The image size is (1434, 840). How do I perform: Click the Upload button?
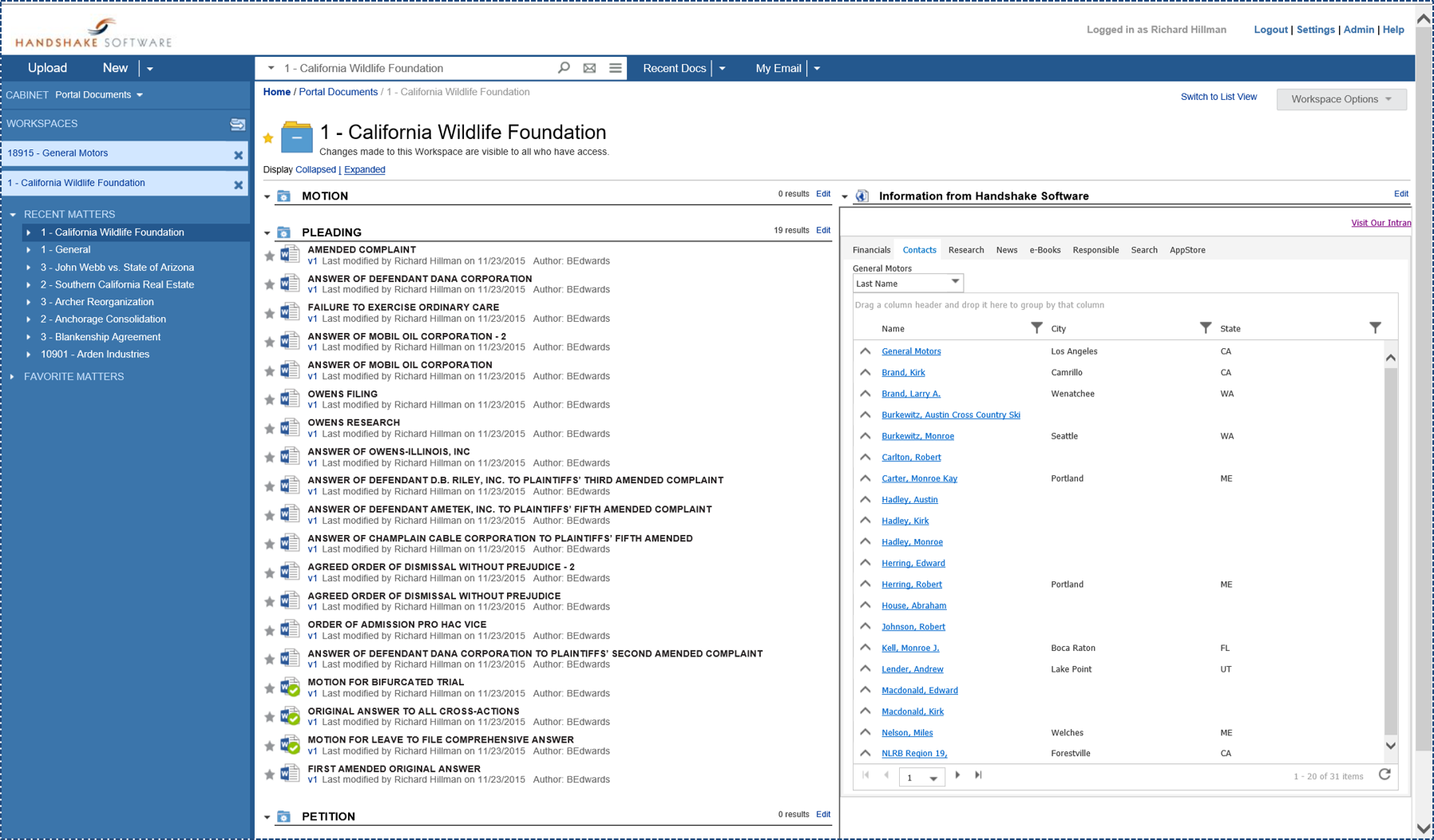(x=47, y=68)
